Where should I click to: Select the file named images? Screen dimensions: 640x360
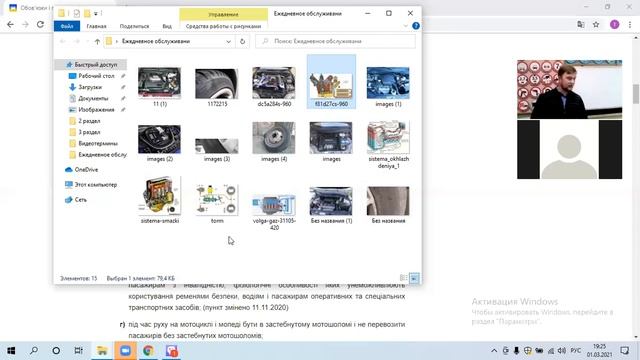click(331, 141)
